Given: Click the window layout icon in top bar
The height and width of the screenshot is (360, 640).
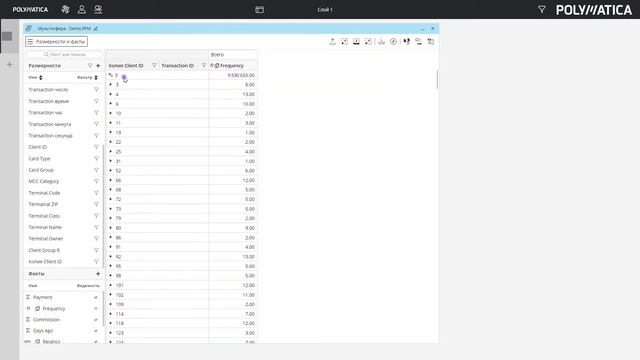Looking at the screenshot, I should [260, 9].
